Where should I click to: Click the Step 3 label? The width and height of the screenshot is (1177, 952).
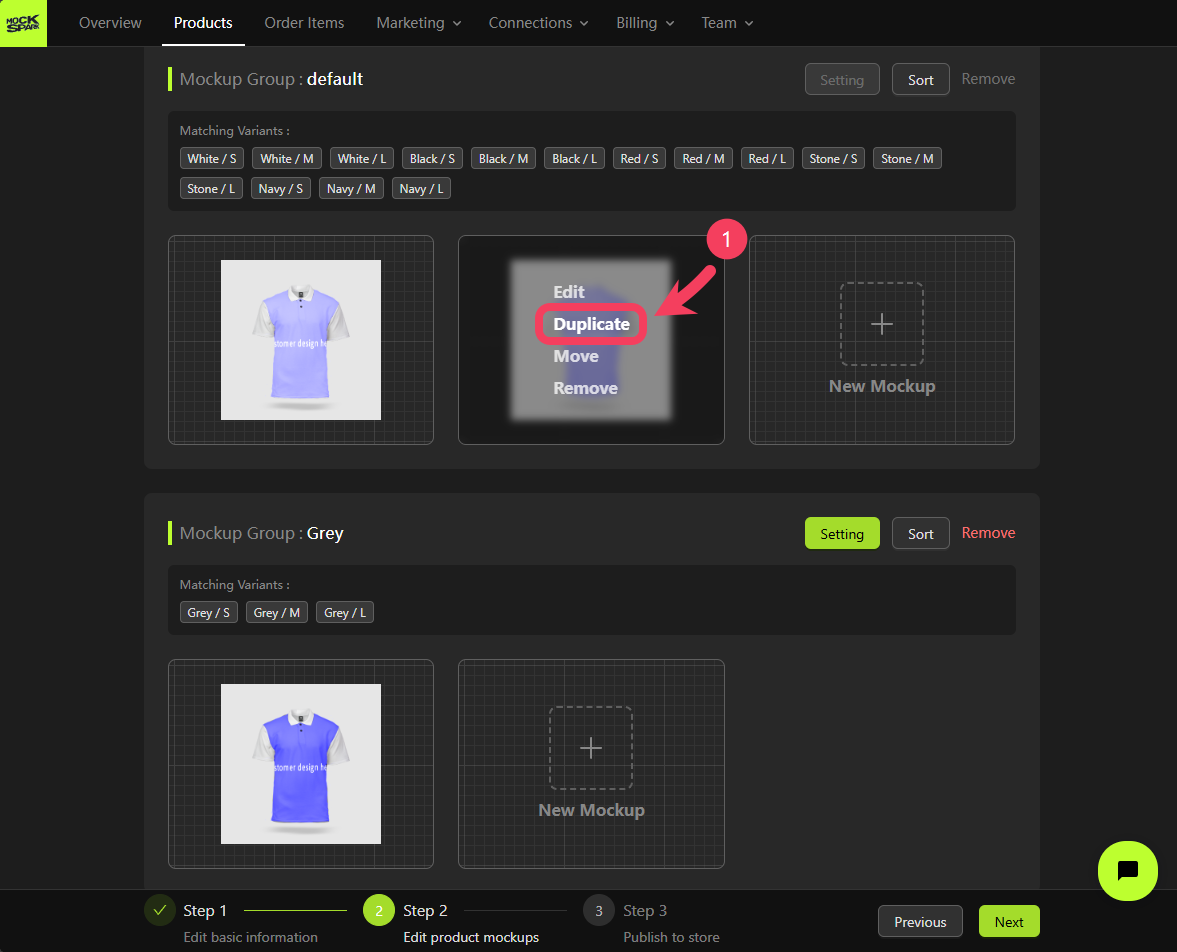tap(645, 911)
